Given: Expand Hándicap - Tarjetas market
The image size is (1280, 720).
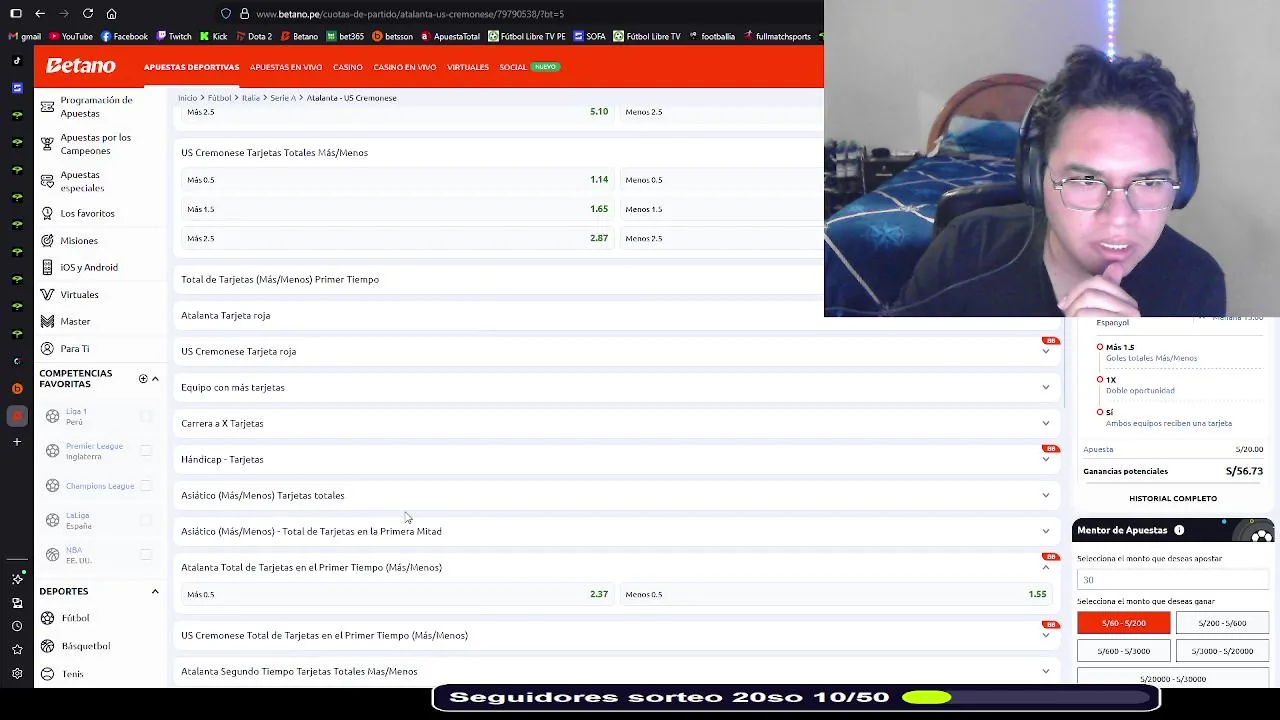Looking at the screenshot, I should 618,459.
